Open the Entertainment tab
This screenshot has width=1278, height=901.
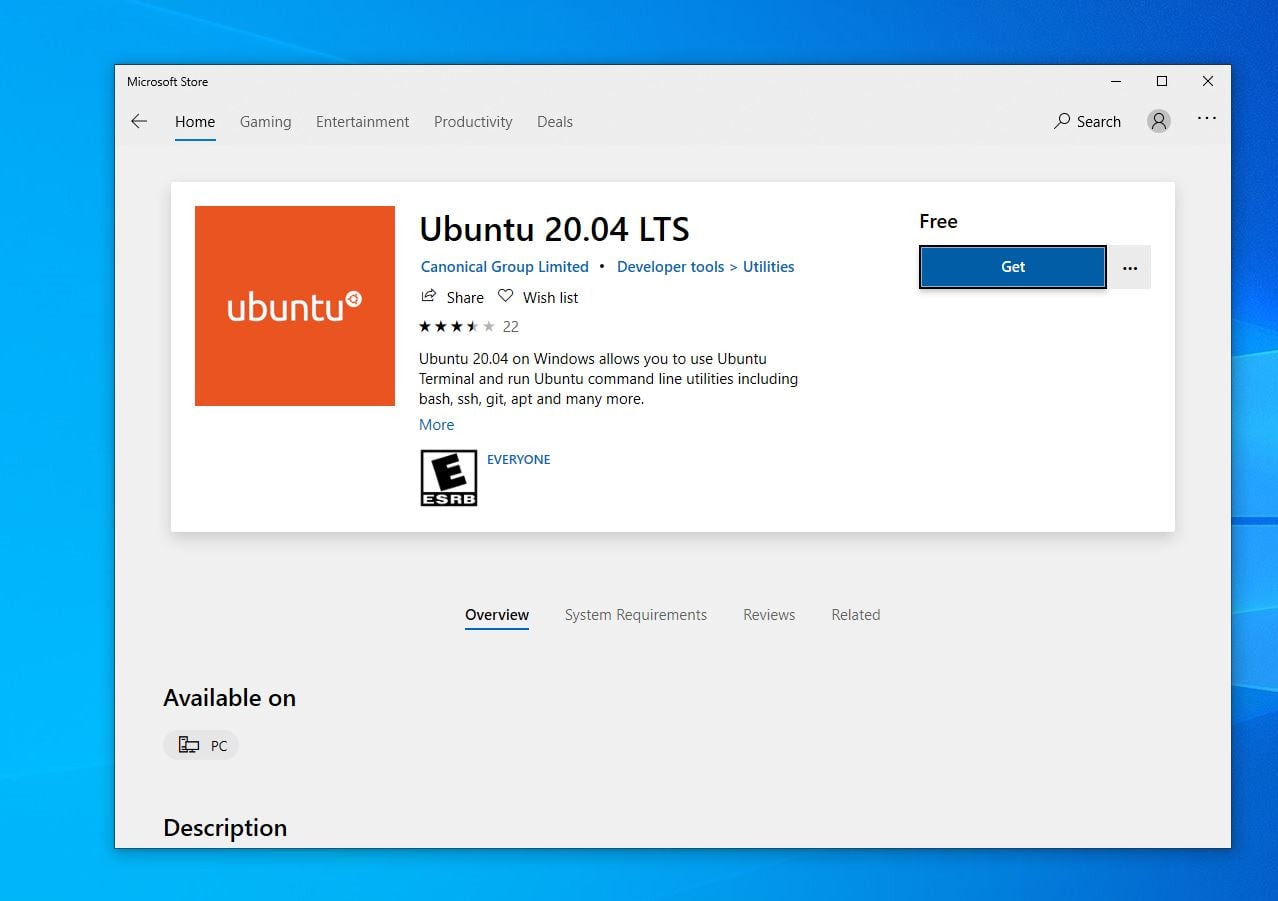tap(363, 122)
